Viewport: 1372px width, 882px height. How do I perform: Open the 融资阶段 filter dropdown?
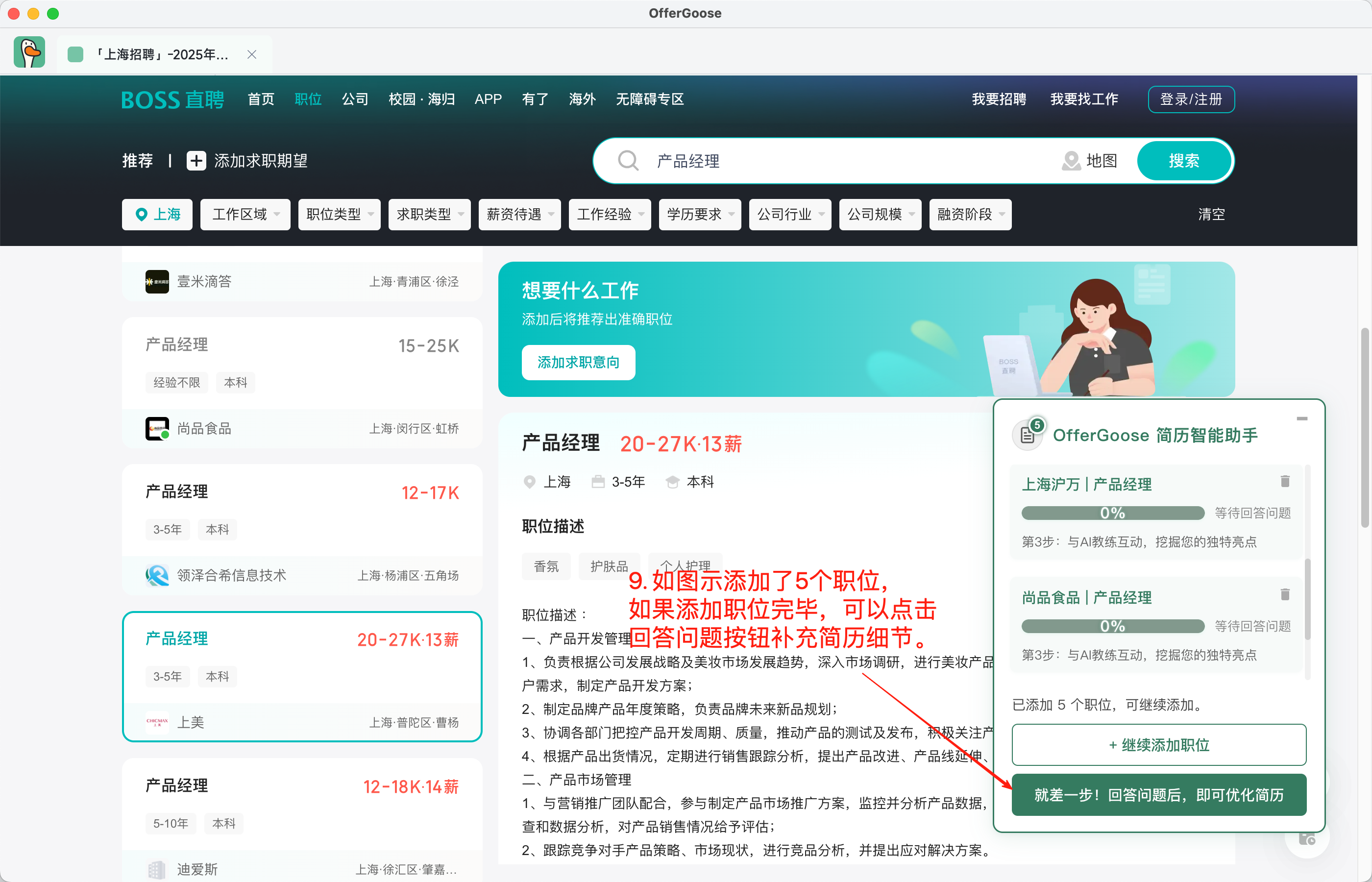tap(970, 214)
